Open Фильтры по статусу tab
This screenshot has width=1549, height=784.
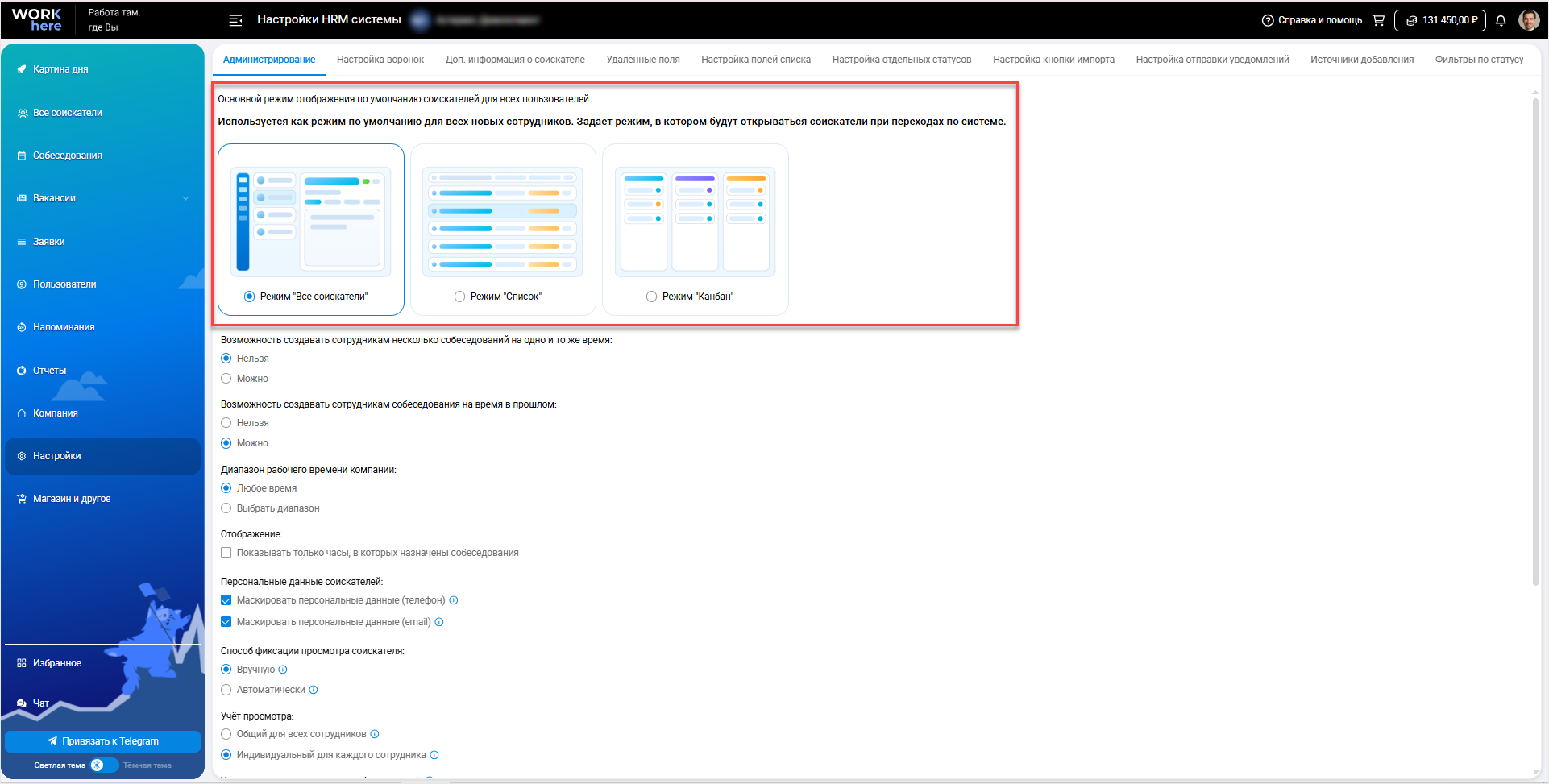(x=1479, y=60)
